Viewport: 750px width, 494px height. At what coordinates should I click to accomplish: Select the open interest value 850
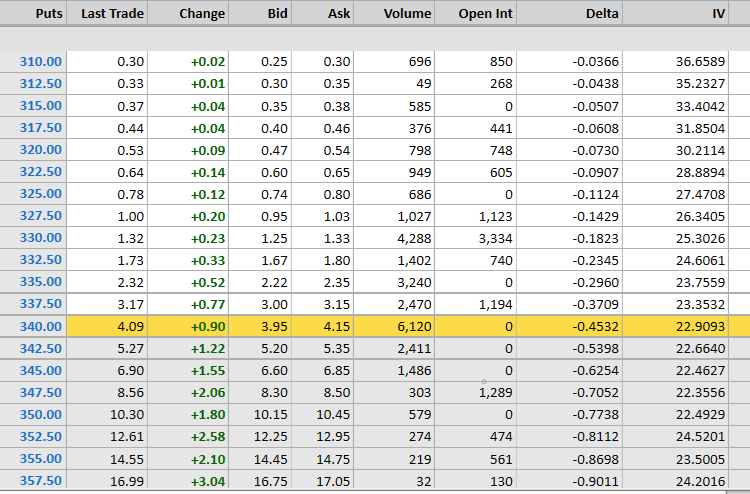(501, 62)
